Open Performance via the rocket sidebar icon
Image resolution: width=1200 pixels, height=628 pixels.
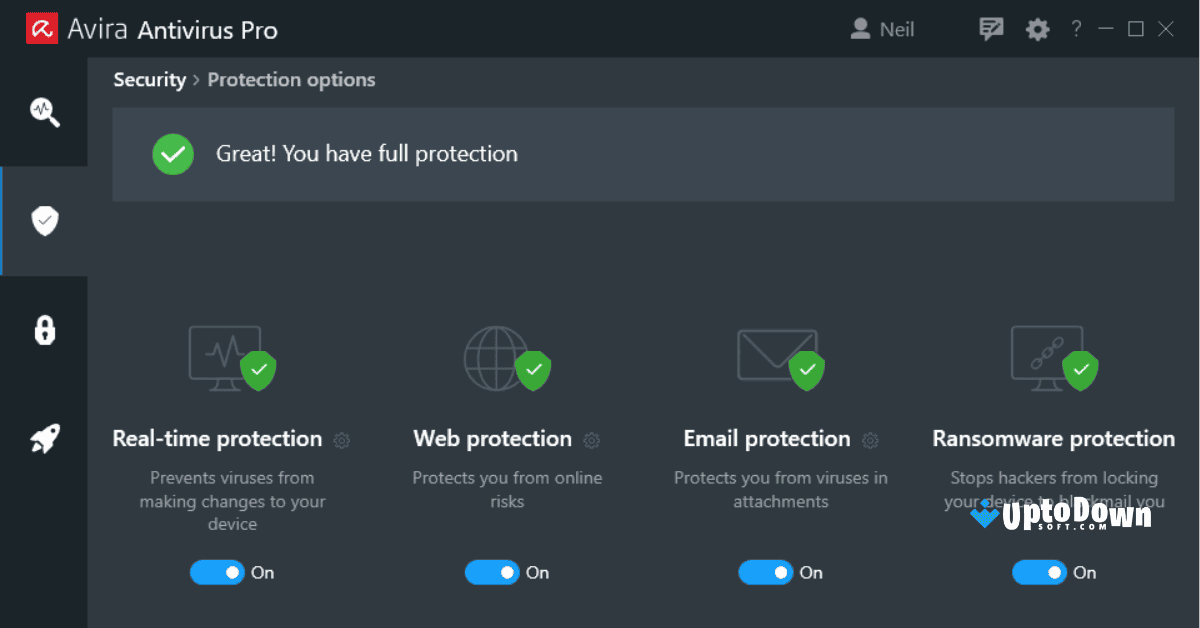[44, 438]
